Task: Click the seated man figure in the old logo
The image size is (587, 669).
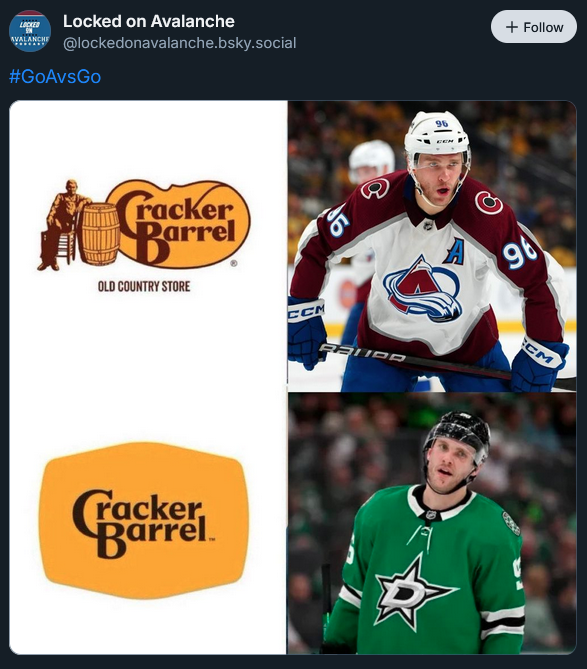Action: coord(62,225)
